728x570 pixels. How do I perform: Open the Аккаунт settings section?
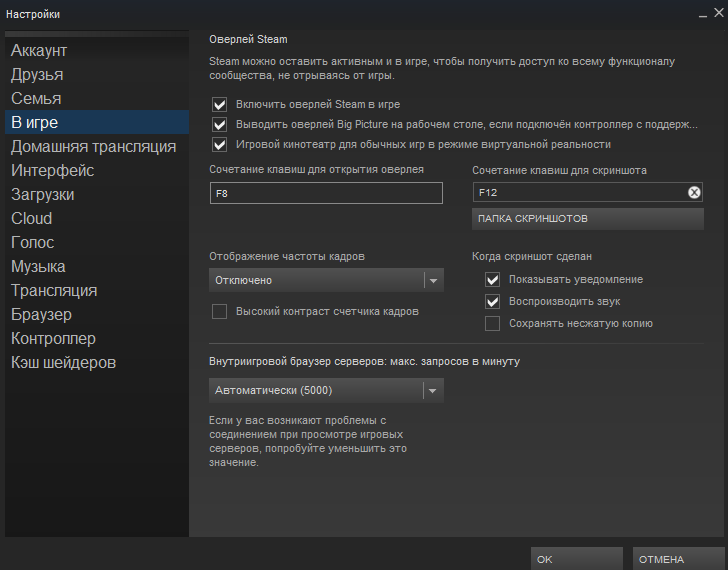(97, 50)
